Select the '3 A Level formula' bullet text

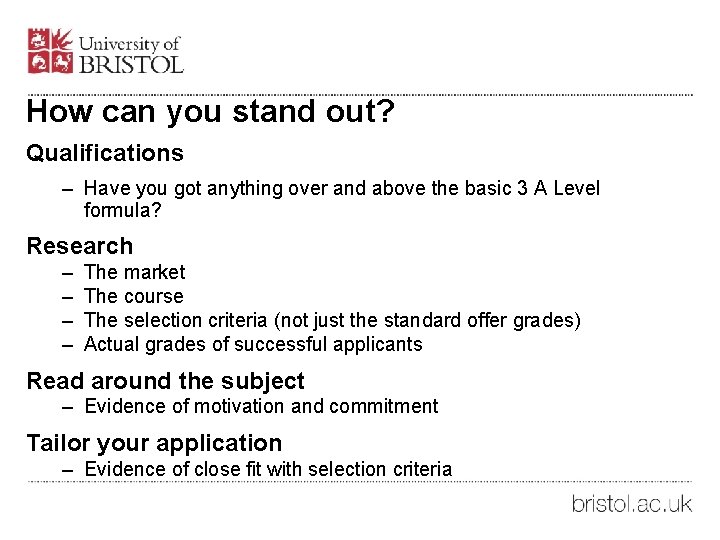pos(342,199)
